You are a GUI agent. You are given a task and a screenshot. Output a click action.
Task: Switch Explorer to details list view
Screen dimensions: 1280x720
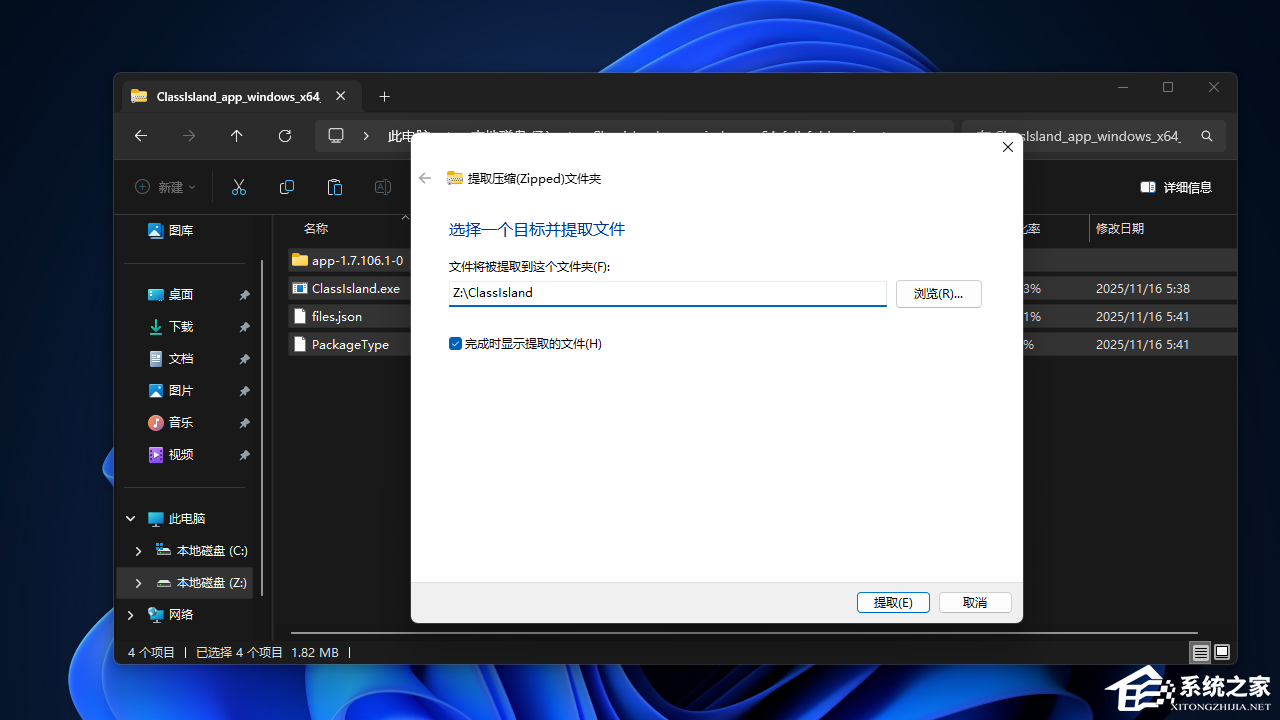click(x=1200, y=653)
